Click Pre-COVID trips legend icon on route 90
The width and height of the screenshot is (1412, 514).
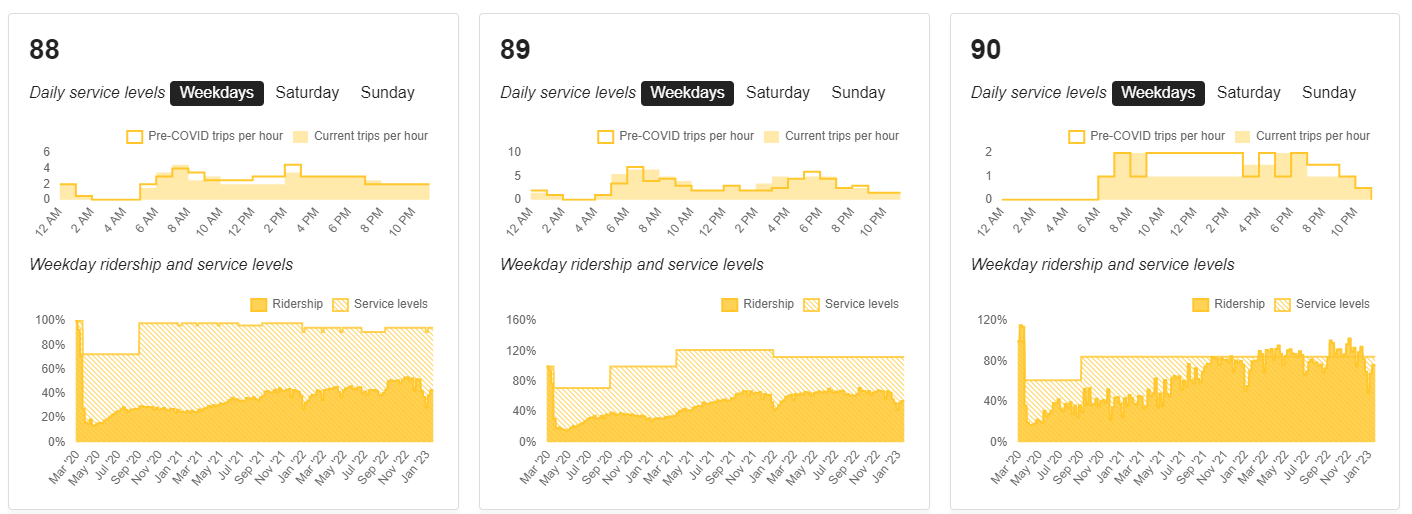(x=1076, y=136)
